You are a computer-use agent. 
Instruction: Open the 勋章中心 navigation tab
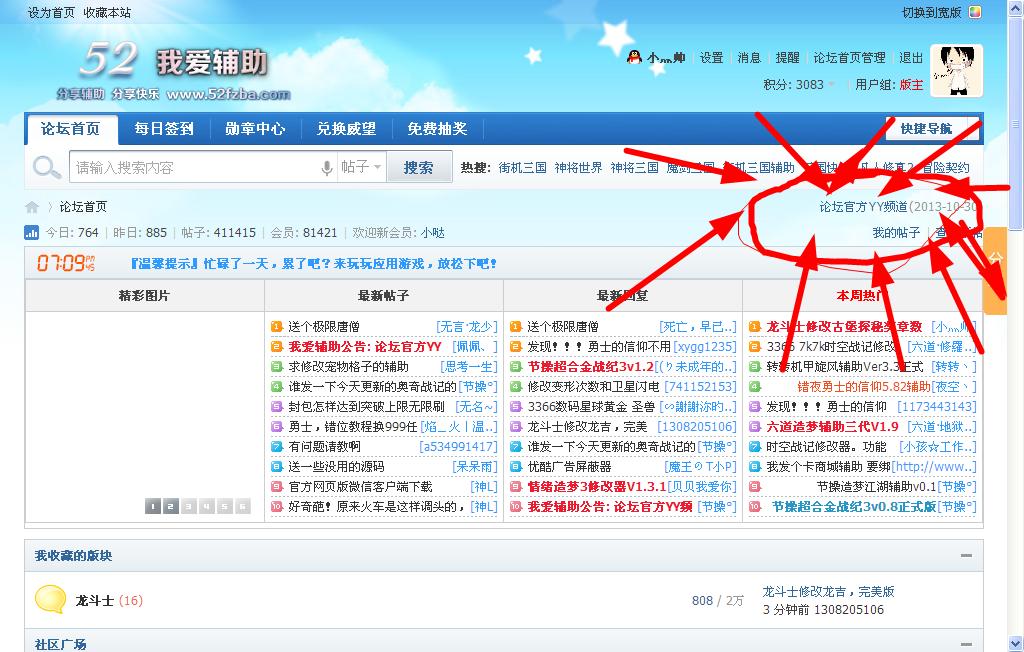pos(255,129)
